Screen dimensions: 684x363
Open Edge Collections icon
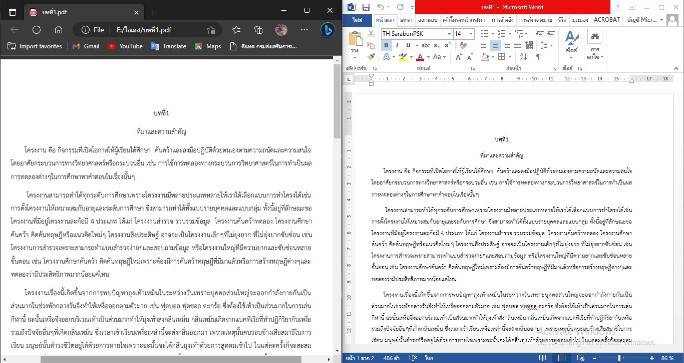[x=258, y=30]
